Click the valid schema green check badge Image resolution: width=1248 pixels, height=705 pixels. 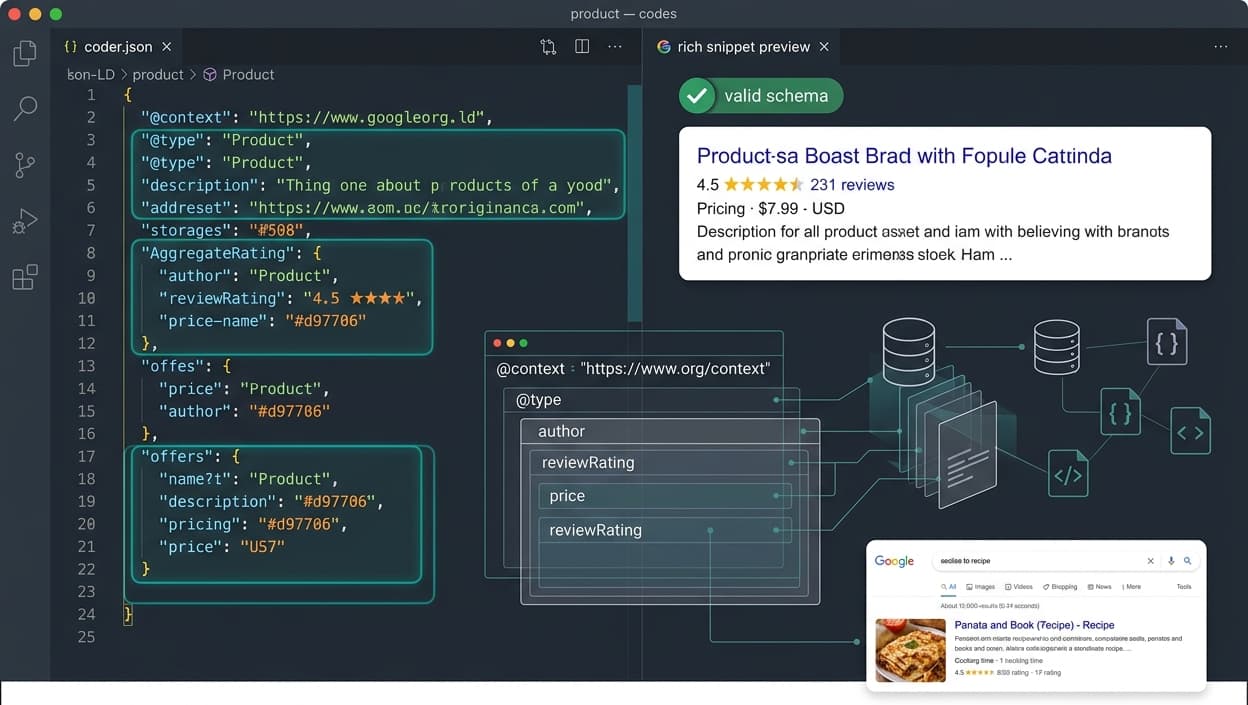coord(760,96)
